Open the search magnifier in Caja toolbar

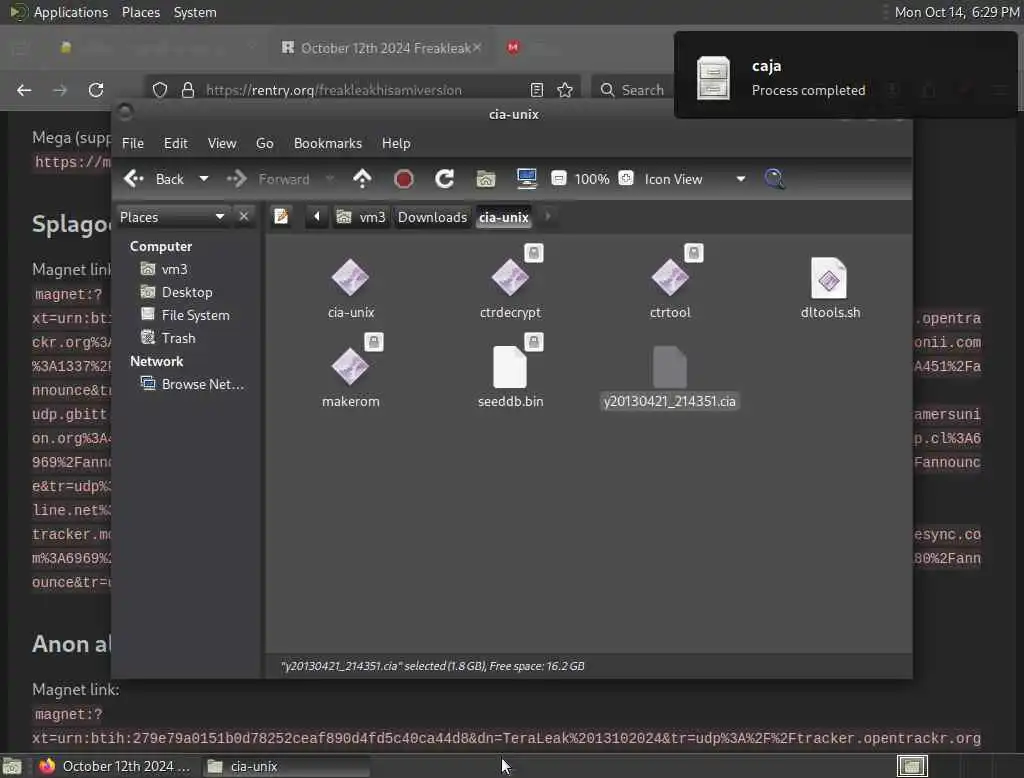[775, 179]
